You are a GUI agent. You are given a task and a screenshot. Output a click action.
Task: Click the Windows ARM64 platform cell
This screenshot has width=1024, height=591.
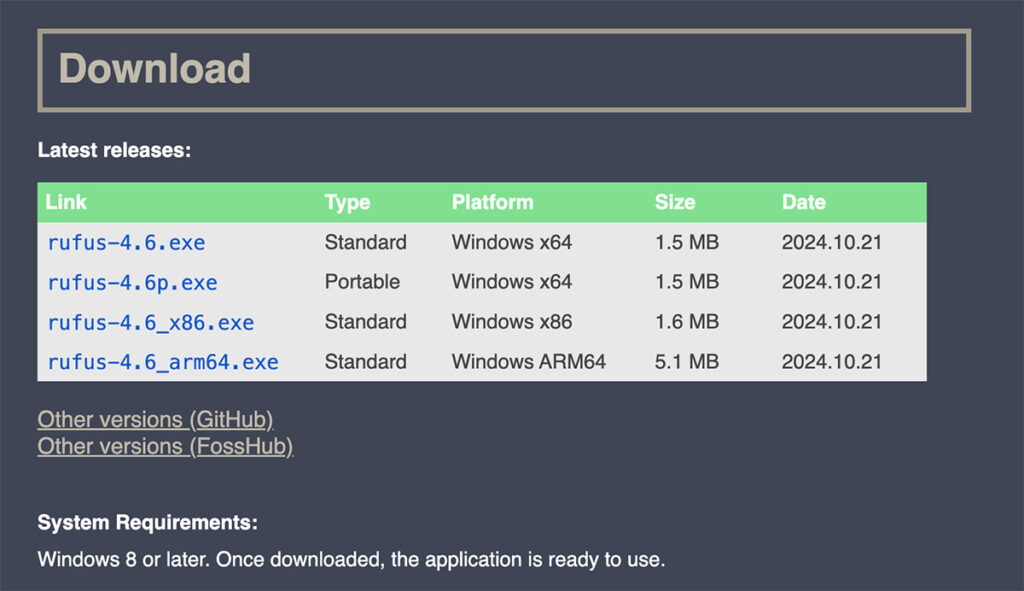pos(528,362)
